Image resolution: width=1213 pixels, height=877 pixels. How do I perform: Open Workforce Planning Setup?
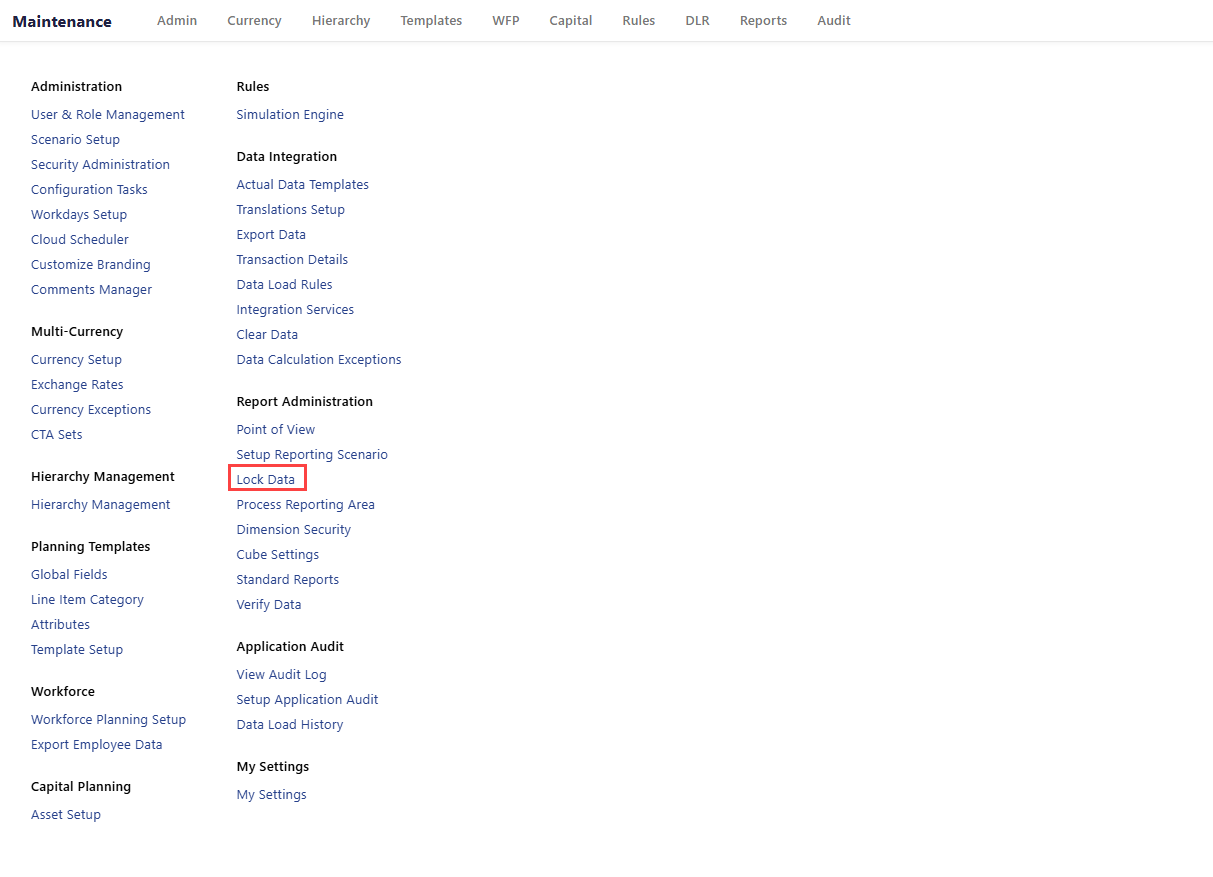tap(108, 720)
